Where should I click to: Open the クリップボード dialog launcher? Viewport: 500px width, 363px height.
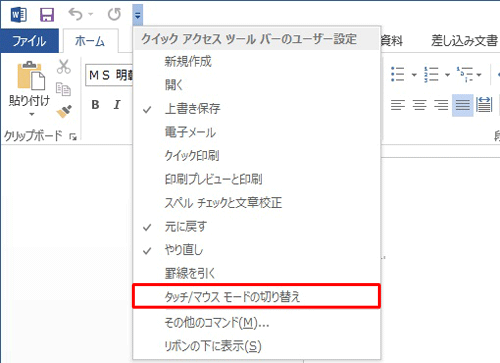pos(73,136)
